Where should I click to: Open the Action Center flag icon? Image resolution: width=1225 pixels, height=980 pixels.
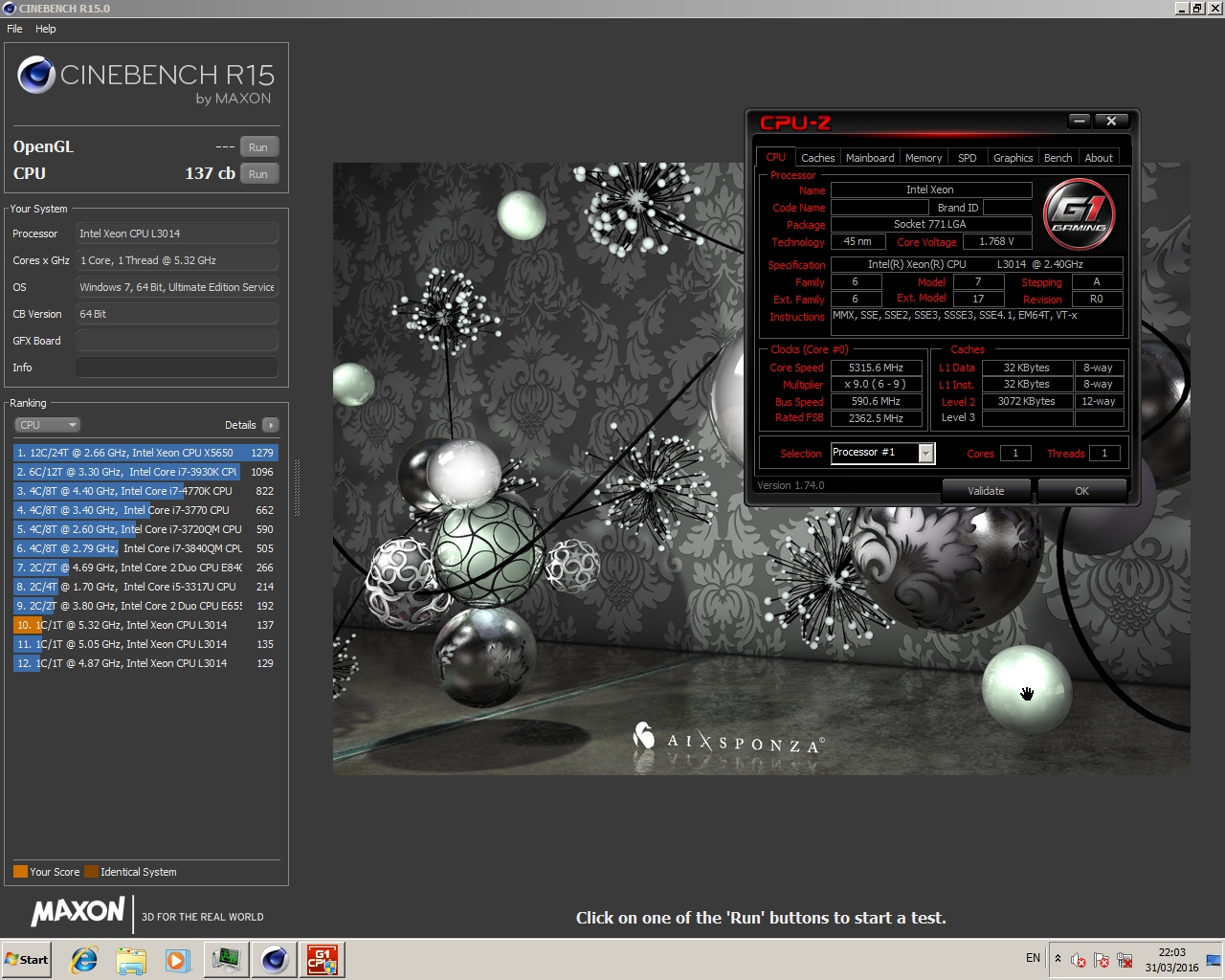[1102, 960]
